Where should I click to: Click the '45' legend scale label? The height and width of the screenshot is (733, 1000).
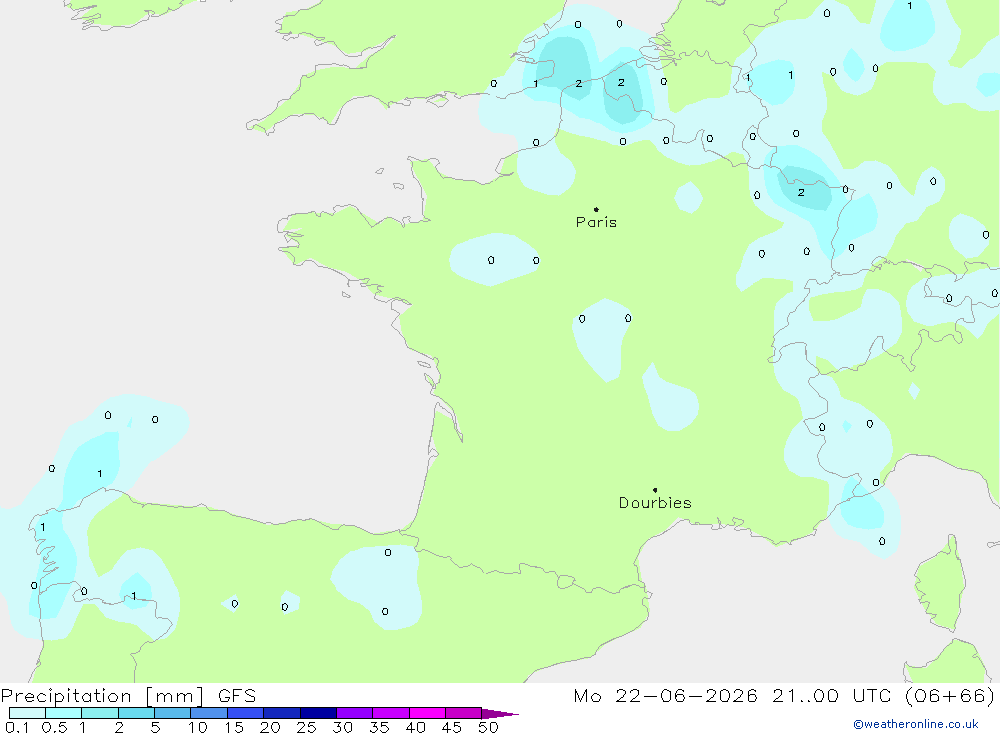click(x=452, y=727)
